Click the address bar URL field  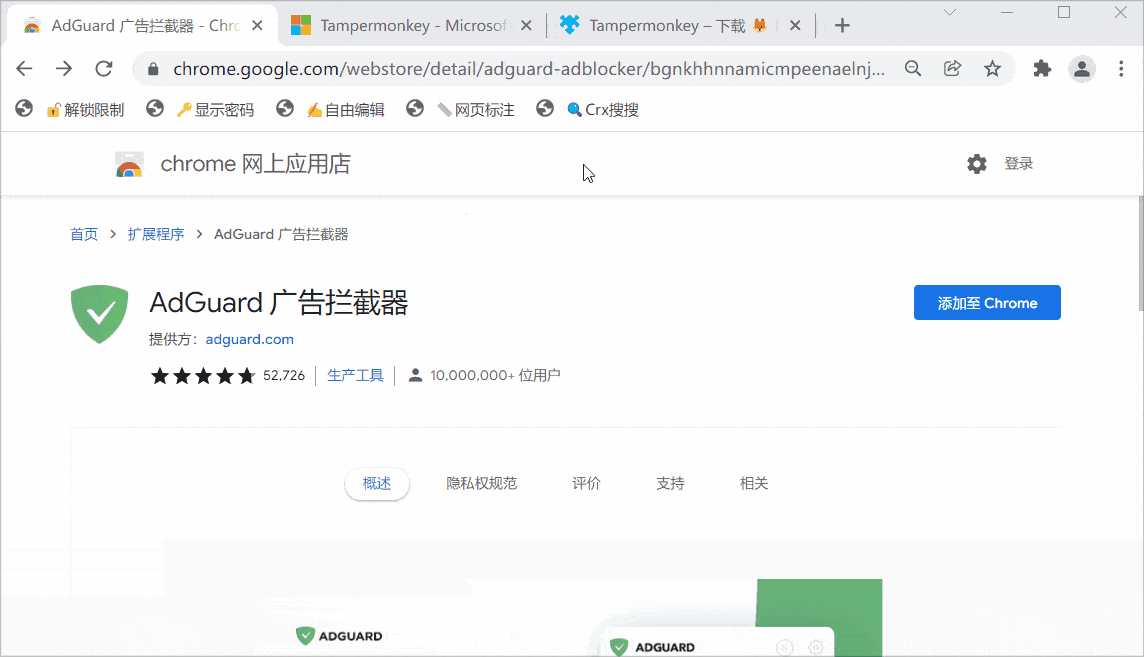click(528, 69)
